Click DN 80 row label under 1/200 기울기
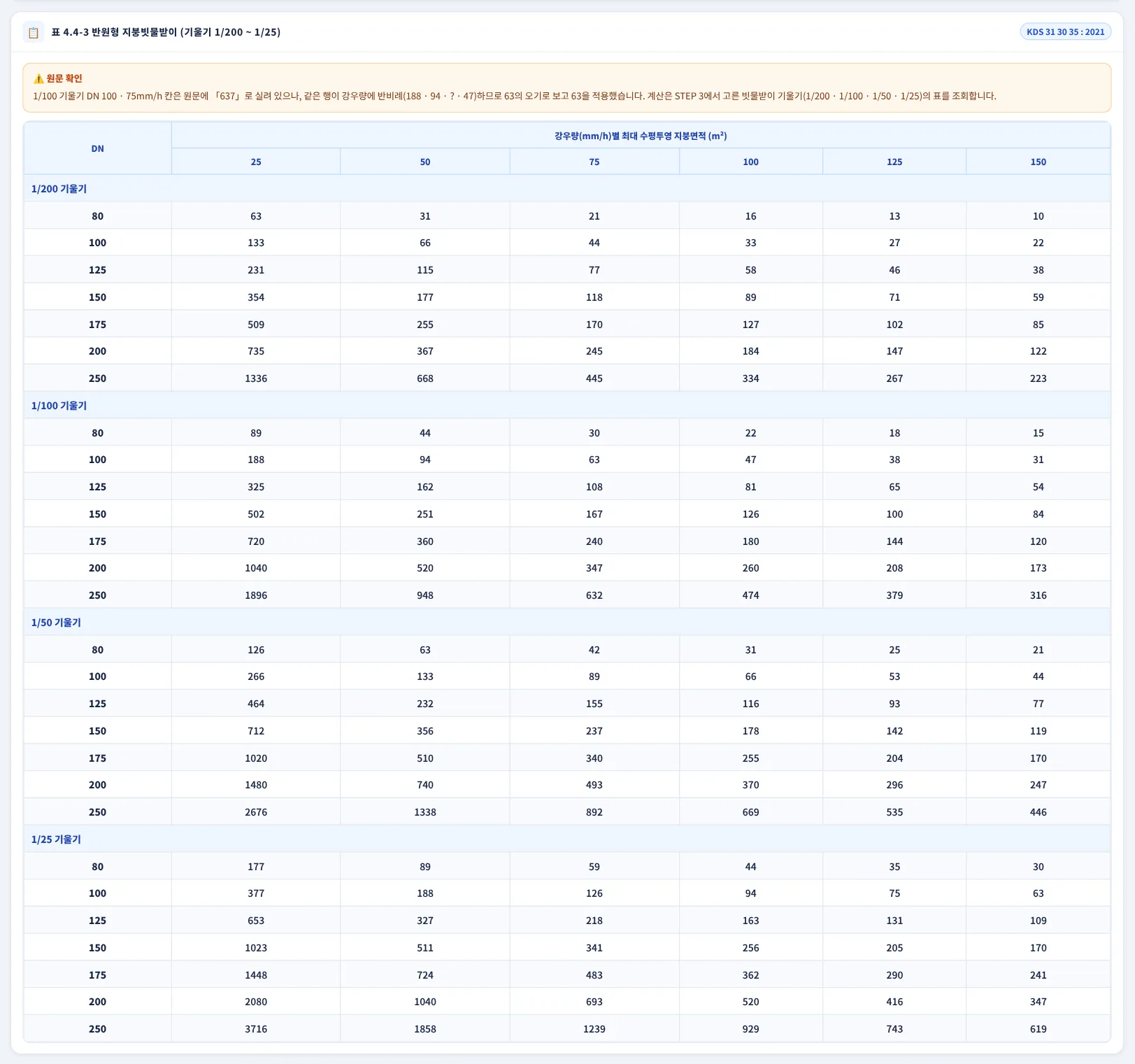The height and width of the screenshot is (1064, 1135). [97, 216]
